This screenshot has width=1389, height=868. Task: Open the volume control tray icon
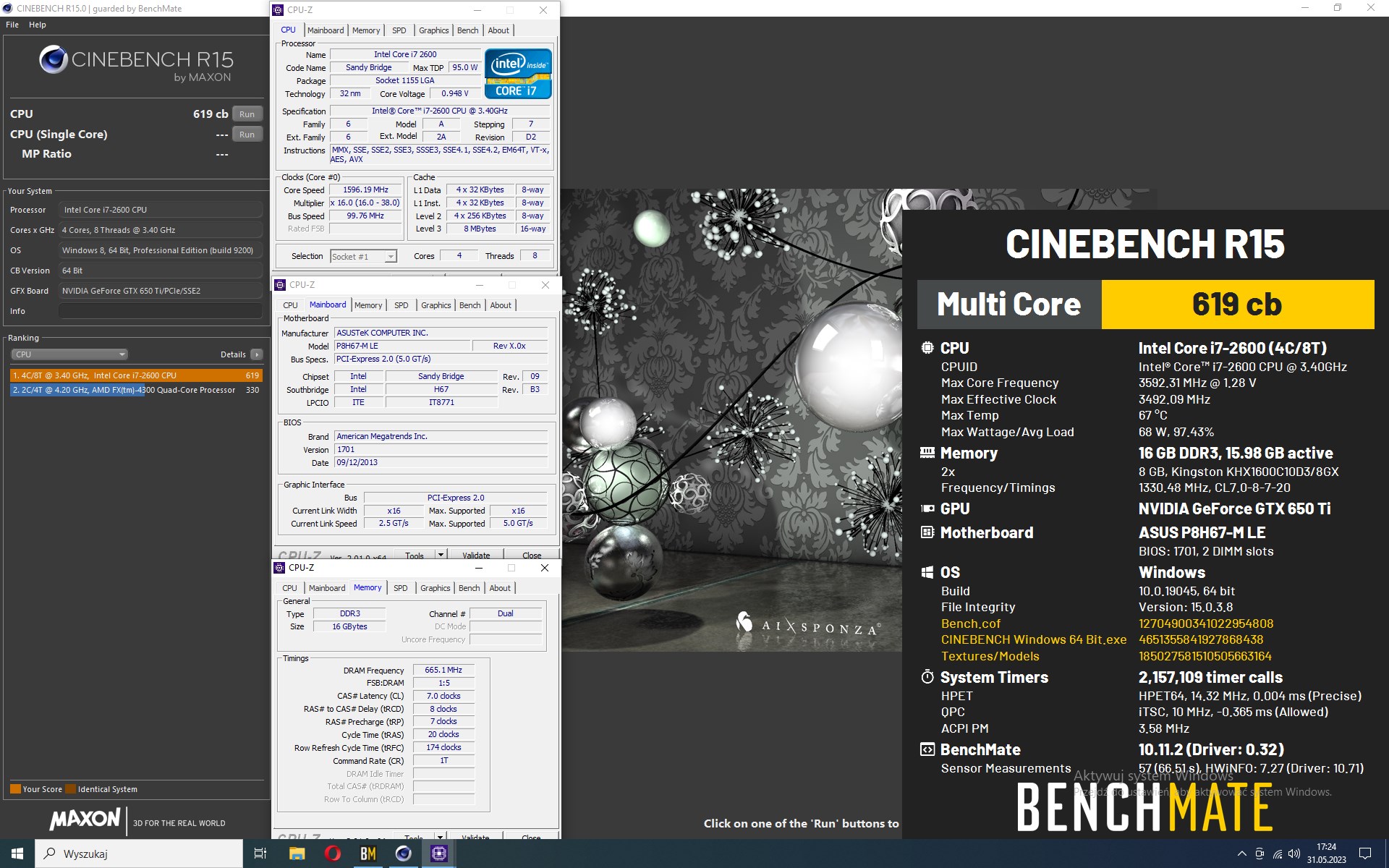coord(1294,854)
